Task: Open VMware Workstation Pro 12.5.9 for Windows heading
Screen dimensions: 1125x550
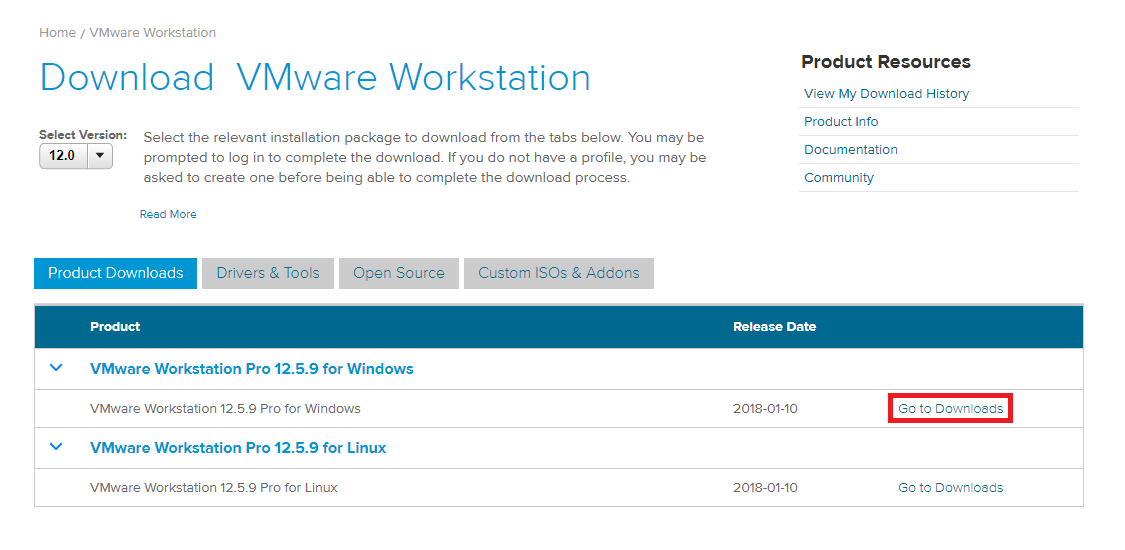Action: click(252, 369)
